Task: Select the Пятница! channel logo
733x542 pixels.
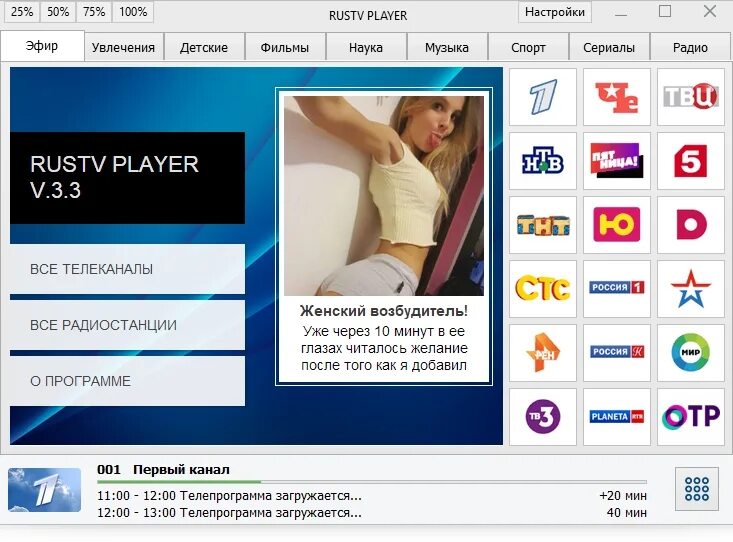Action: (617, 161)
